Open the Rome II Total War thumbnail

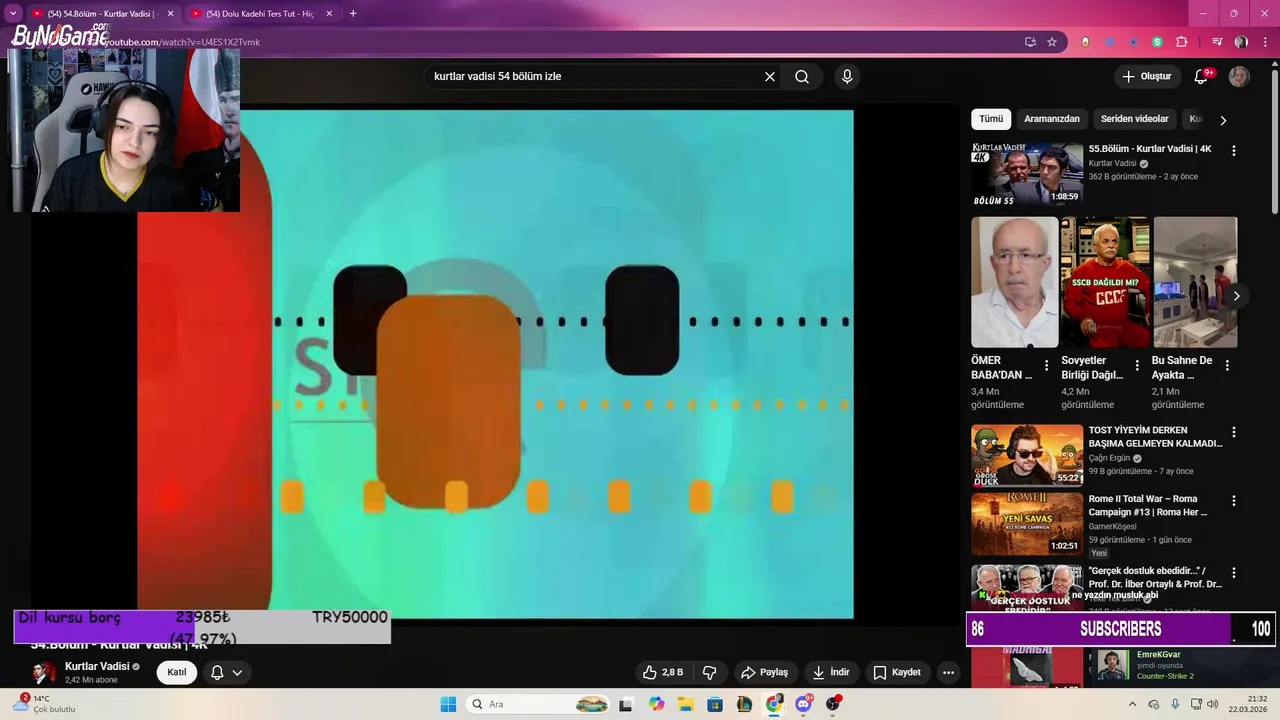point(1027,523)
